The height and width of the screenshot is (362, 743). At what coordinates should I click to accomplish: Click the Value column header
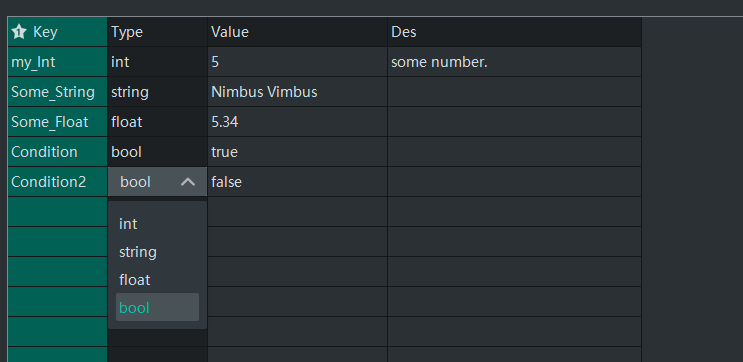[298, 32]
